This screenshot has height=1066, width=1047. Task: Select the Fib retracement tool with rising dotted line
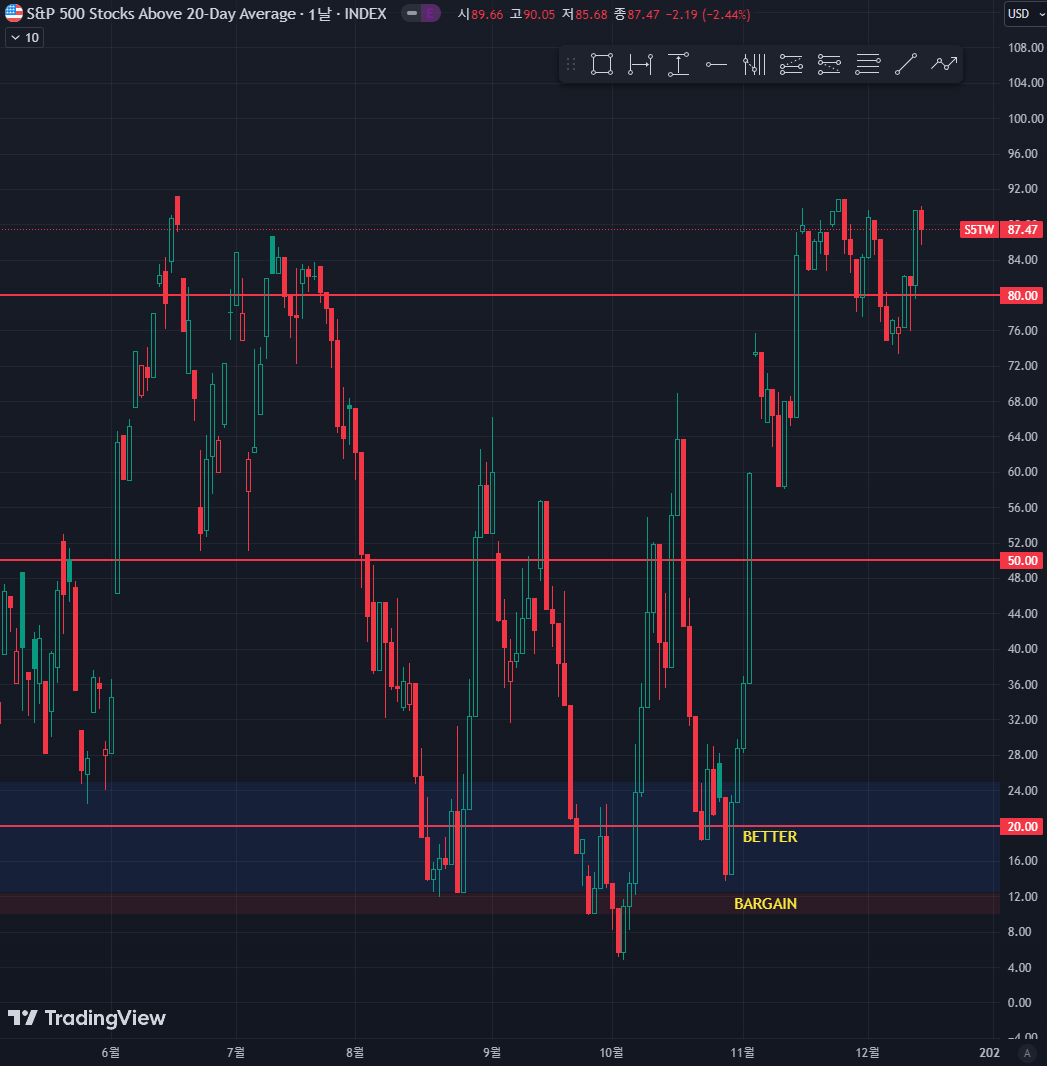(791, 65)
